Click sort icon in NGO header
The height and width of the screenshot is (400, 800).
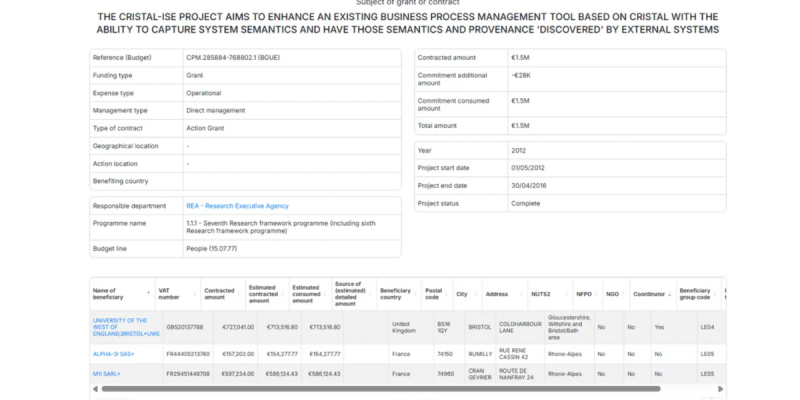click(623, 294)
